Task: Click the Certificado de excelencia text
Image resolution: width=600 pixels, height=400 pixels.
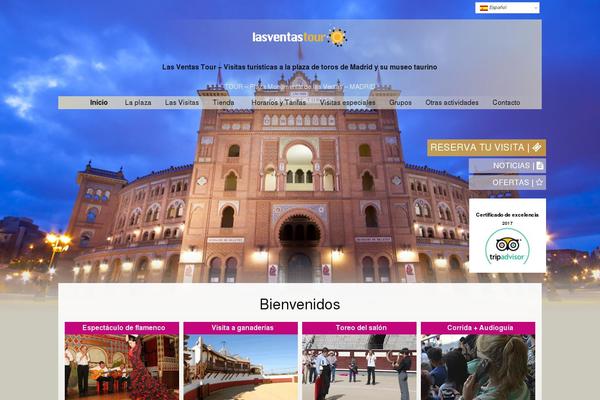Action: pyautogui.click(x=507, y=215)
